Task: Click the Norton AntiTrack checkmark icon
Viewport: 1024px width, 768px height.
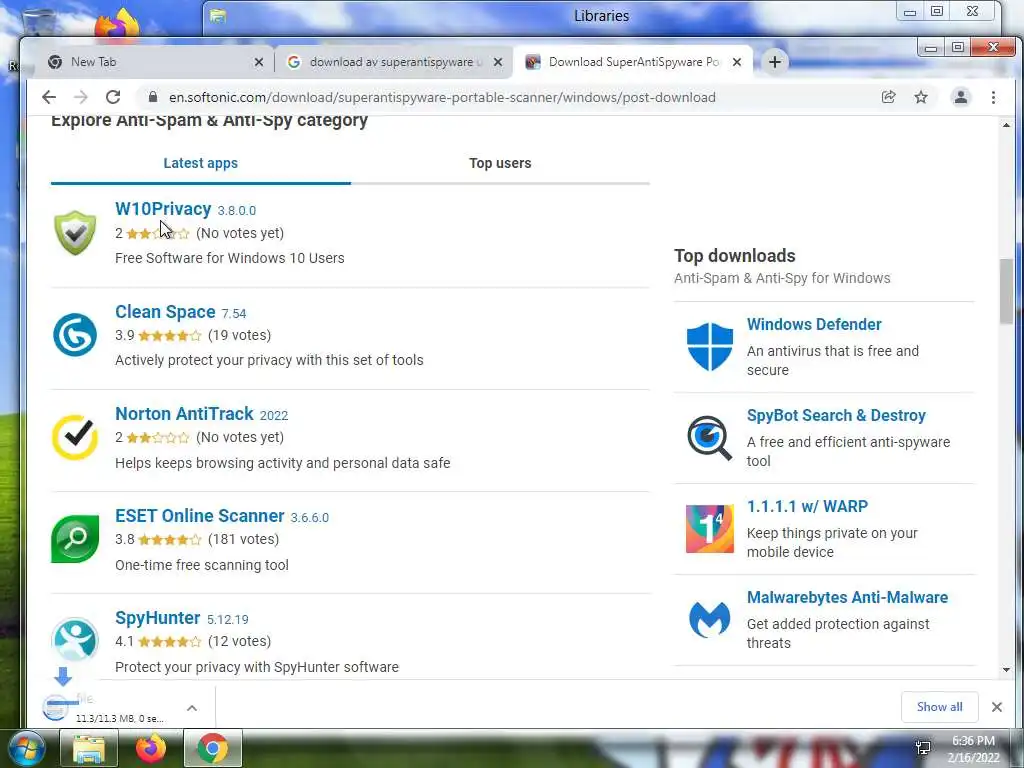Action: (x=75, y=437)
